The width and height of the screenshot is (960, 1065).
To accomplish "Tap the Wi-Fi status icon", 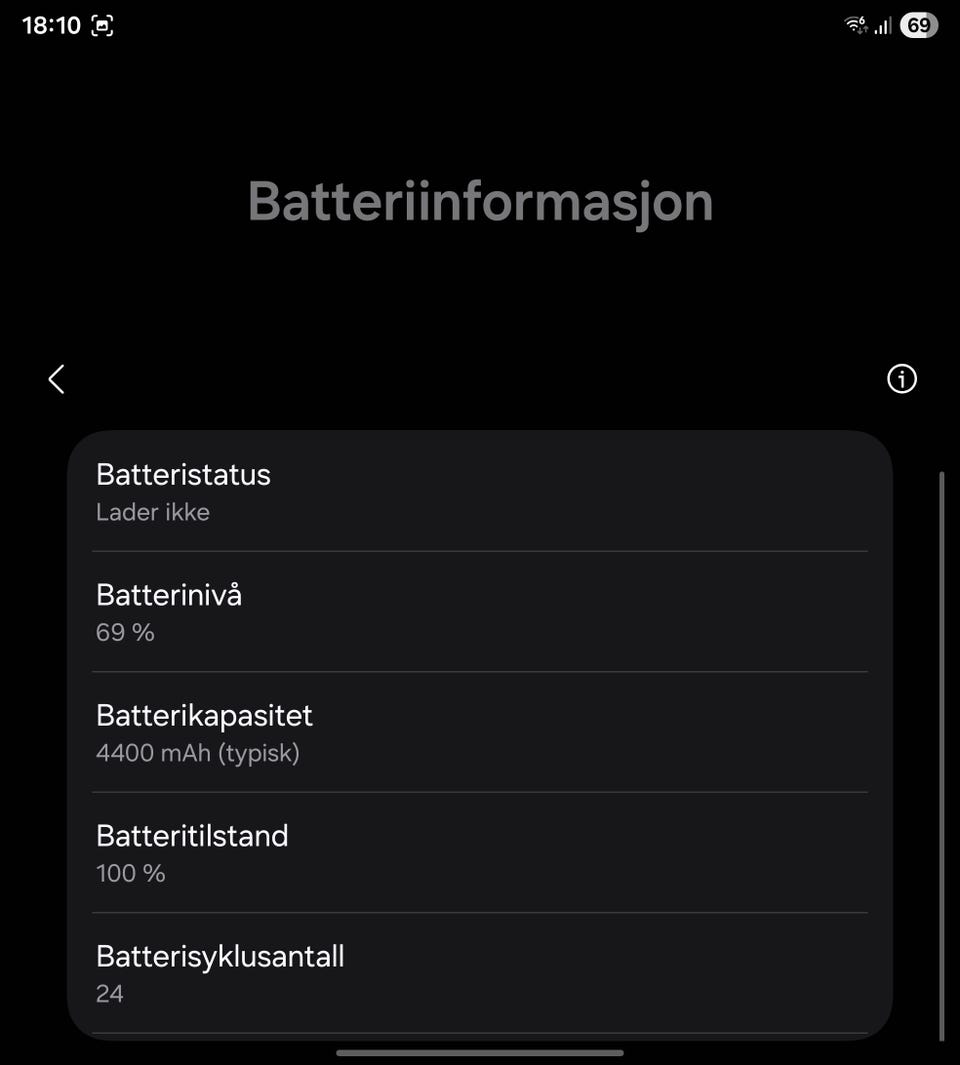I will click(x=856, y=25).
